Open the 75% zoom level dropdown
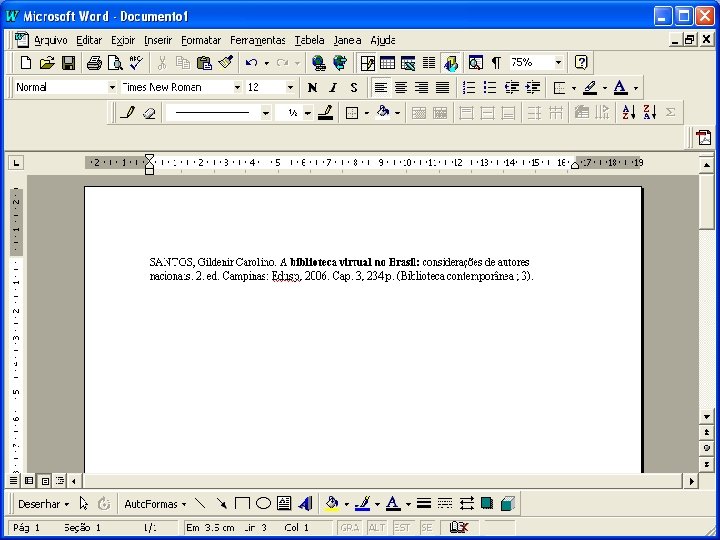The image size is (720, 540). click(558, 62)
